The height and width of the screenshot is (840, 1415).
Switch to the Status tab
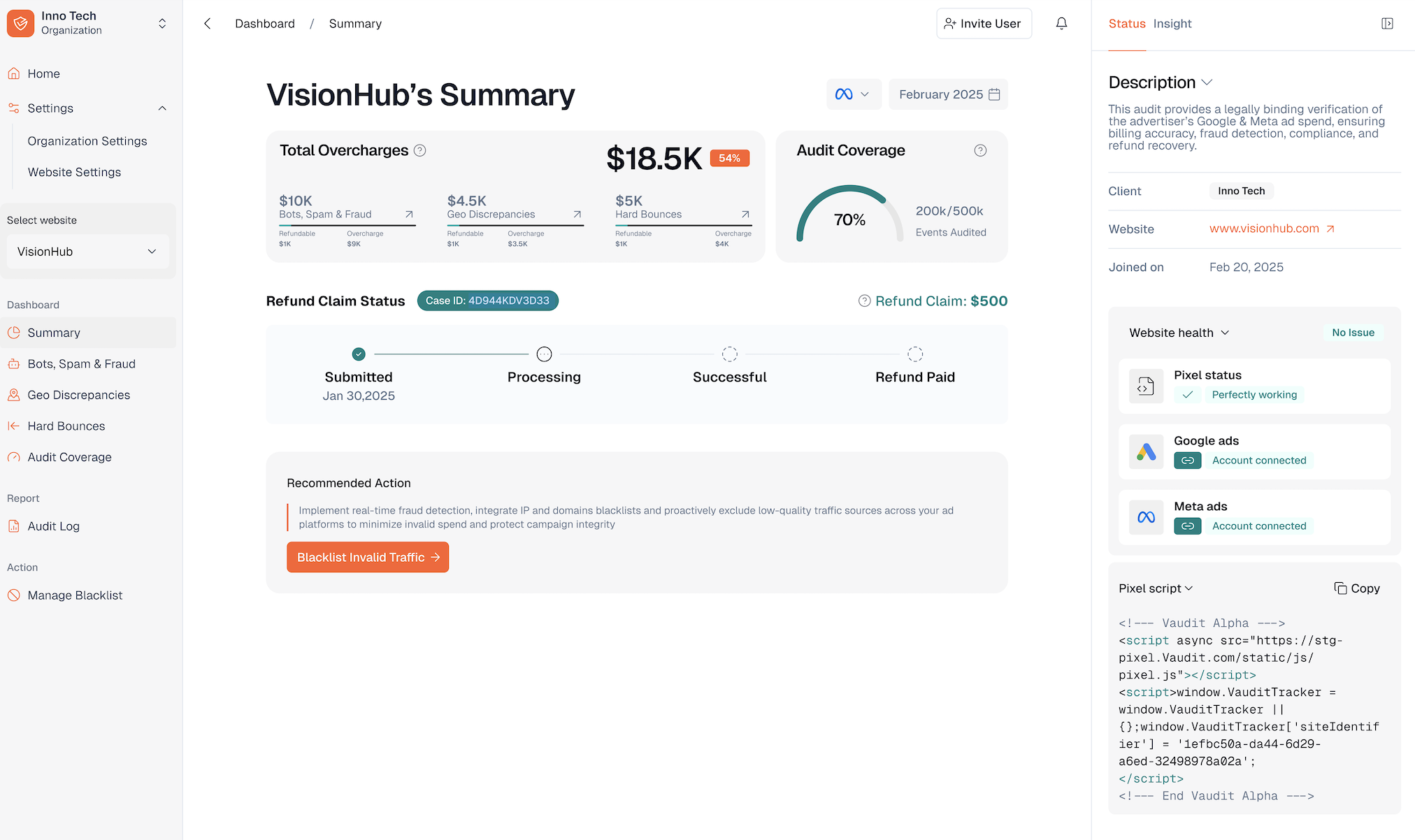[x=1127, y=24]
